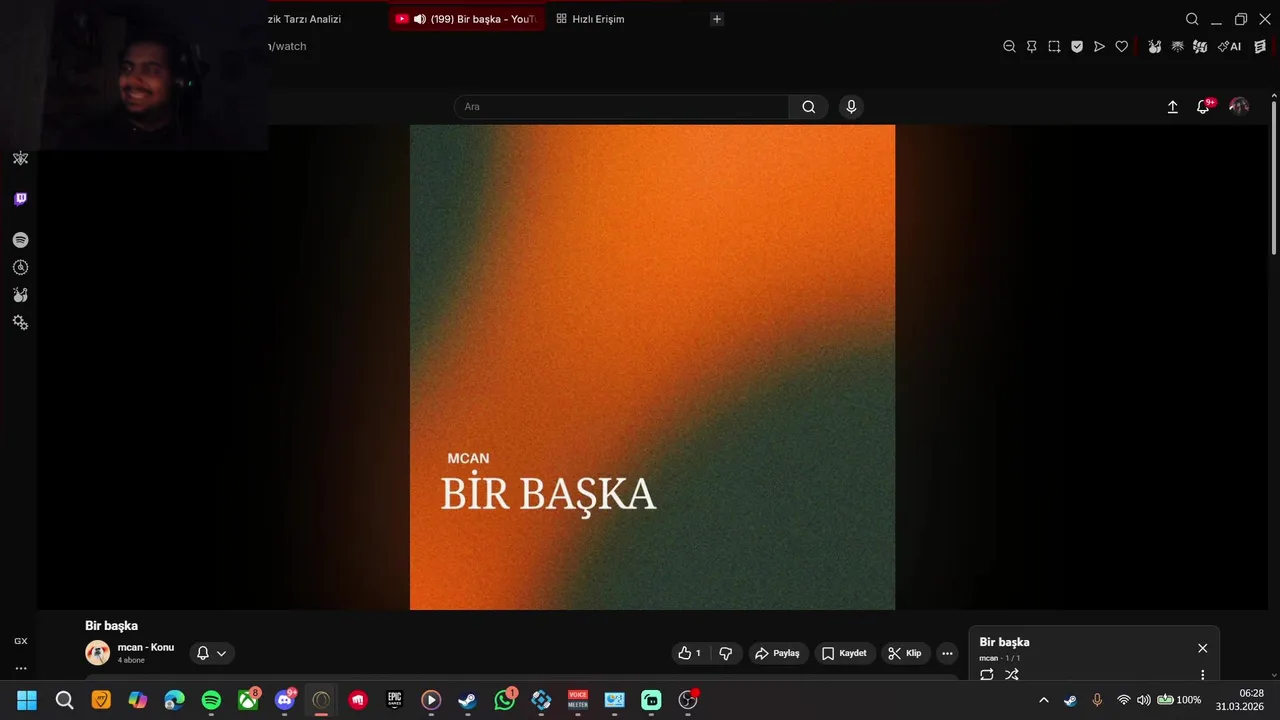Click the YouTube upload/create arrow icon
1280x720 pixels.
tap(1173, 107)
